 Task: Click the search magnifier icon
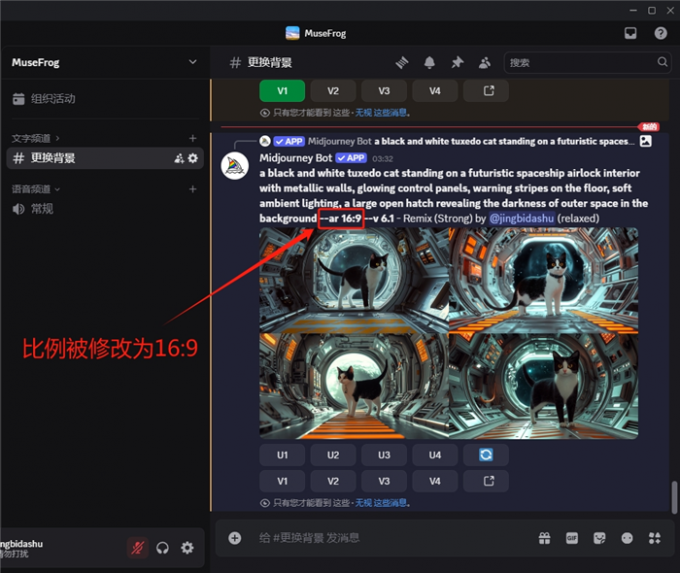(x=662, y=62)
